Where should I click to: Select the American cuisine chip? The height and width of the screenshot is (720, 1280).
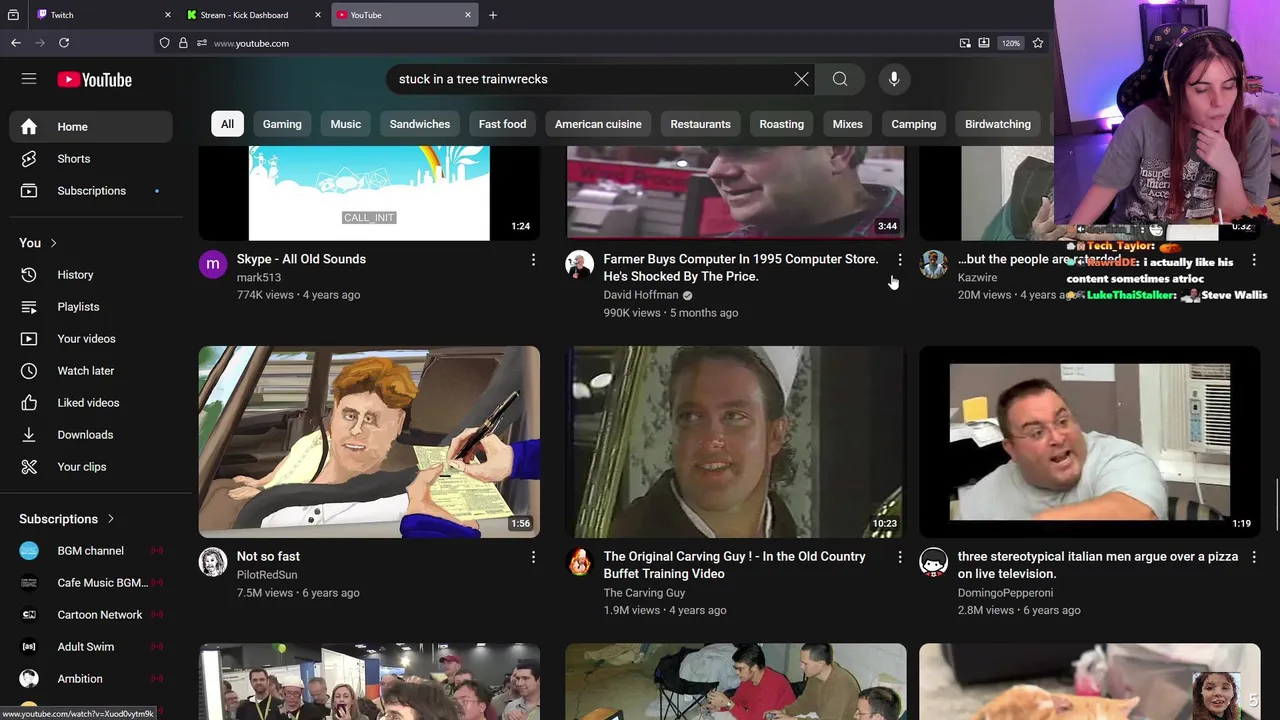[598, 124]
